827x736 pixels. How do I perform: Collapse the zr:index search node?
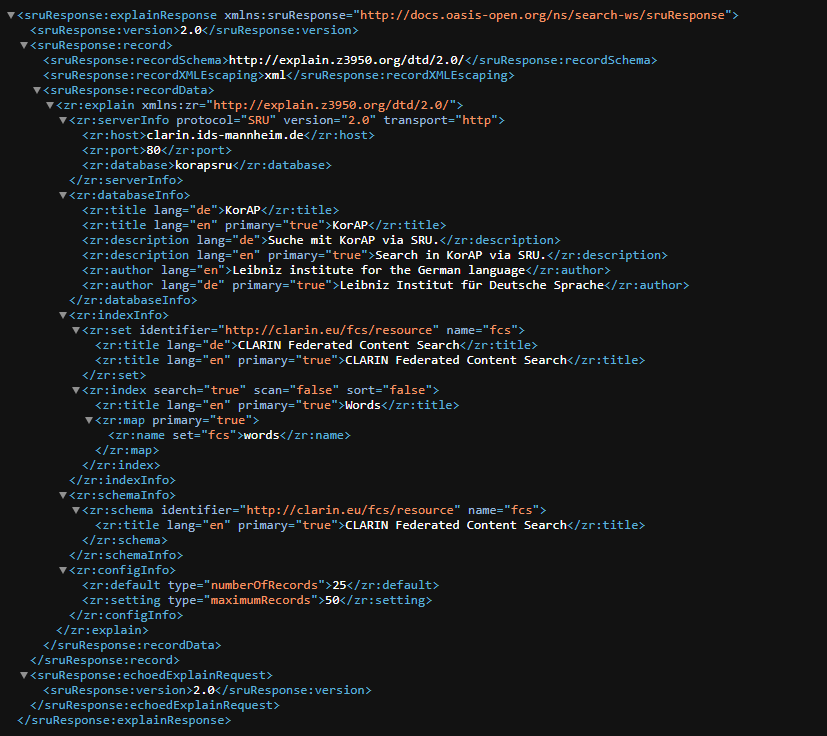pyautogui.click(x=76, y=390)
